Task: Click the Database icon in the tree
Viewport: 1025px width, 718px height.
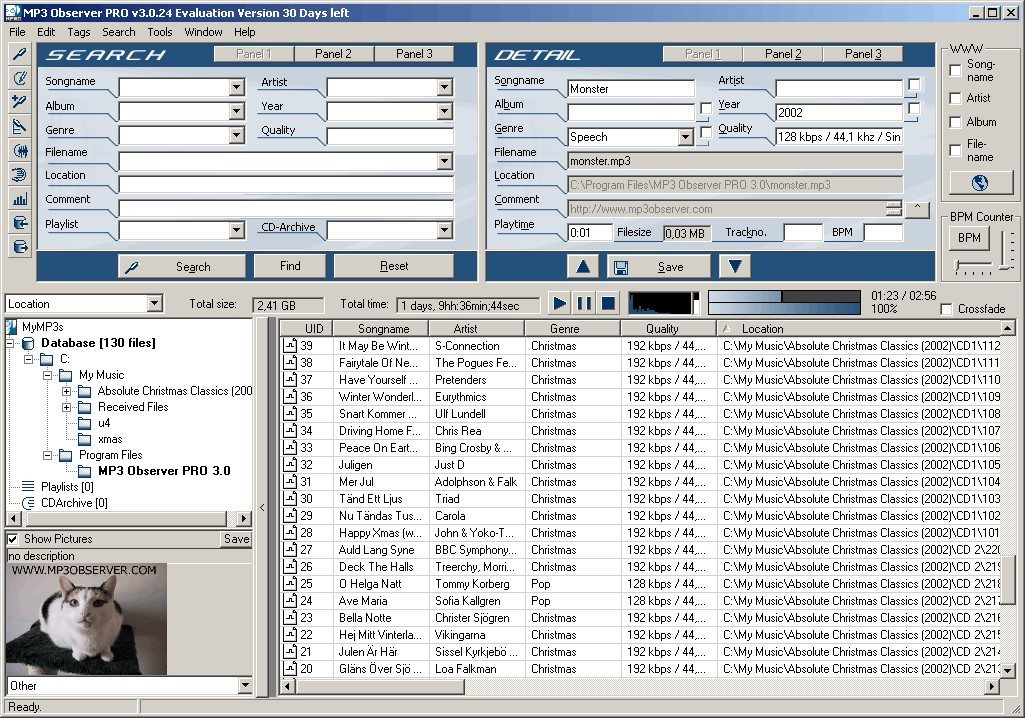Action: click(x=28, y=343)
